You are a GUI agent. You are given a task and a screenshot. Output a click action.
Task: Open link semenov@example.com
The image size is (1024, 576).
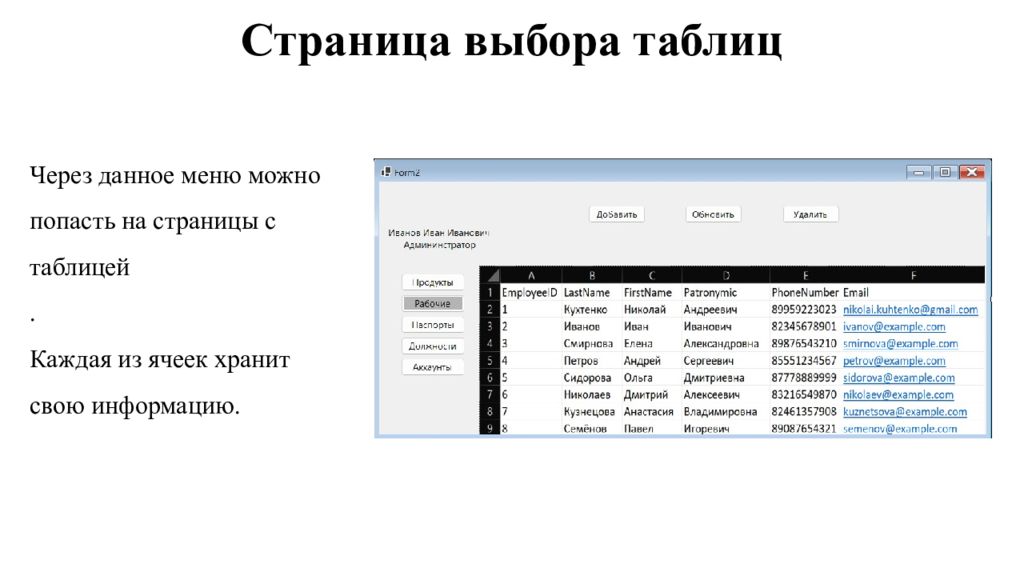pos(900,428)
